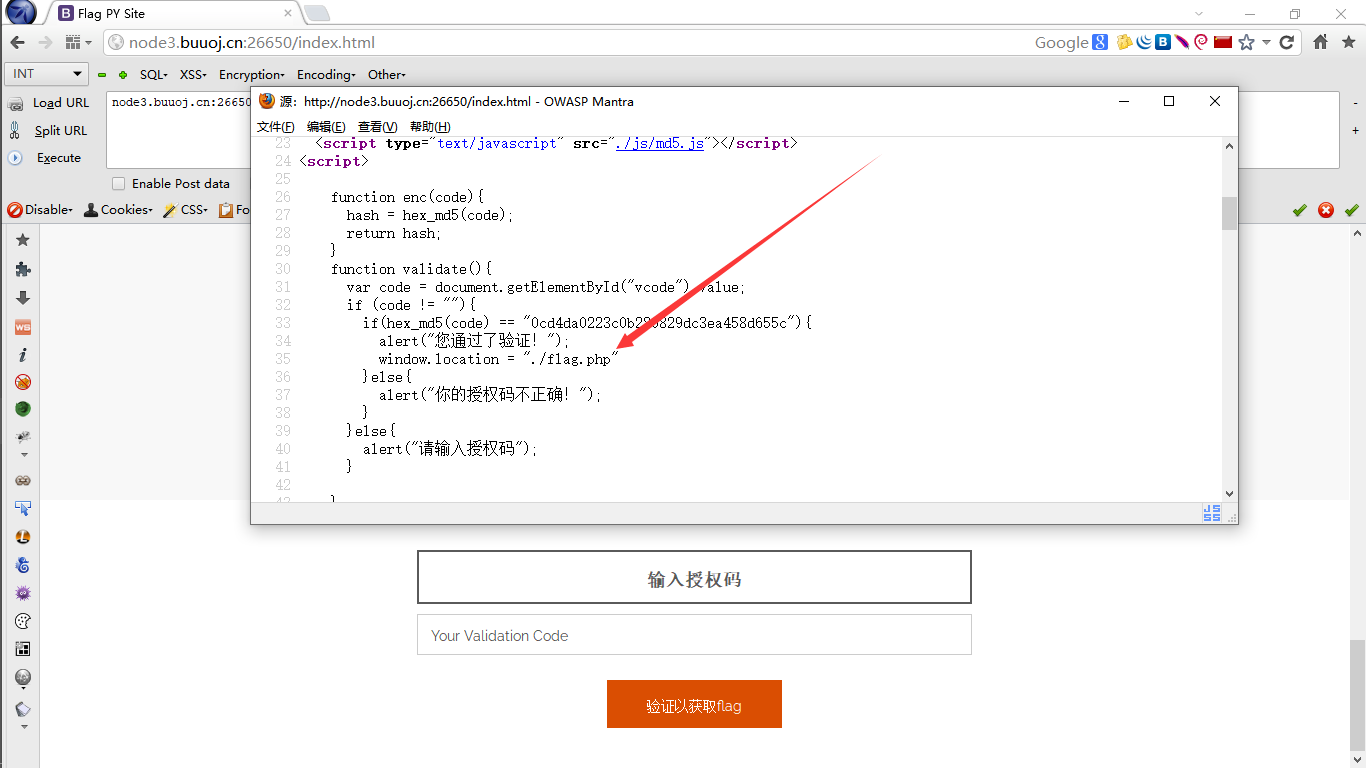Viewport: 1366px width, 768px height.
Task: Click the sidebar chain link icon
Action: [x=23, y=480]
